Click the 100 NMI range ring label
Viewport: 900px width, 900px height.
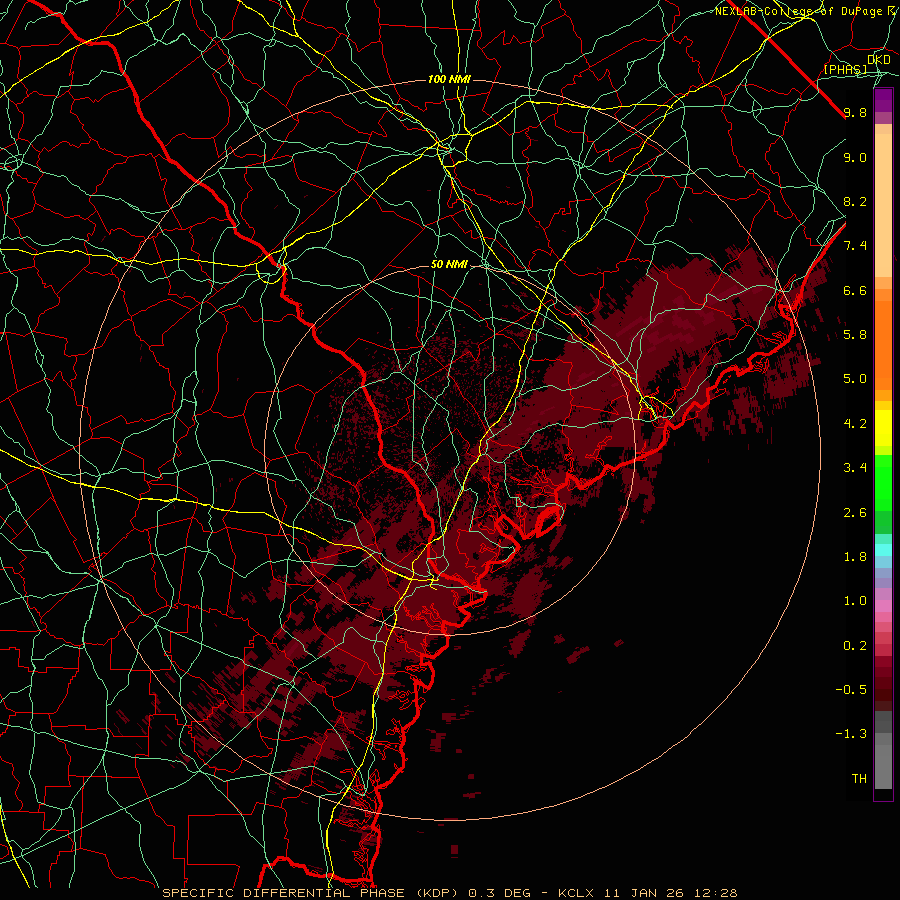click(x=449, y=79)
